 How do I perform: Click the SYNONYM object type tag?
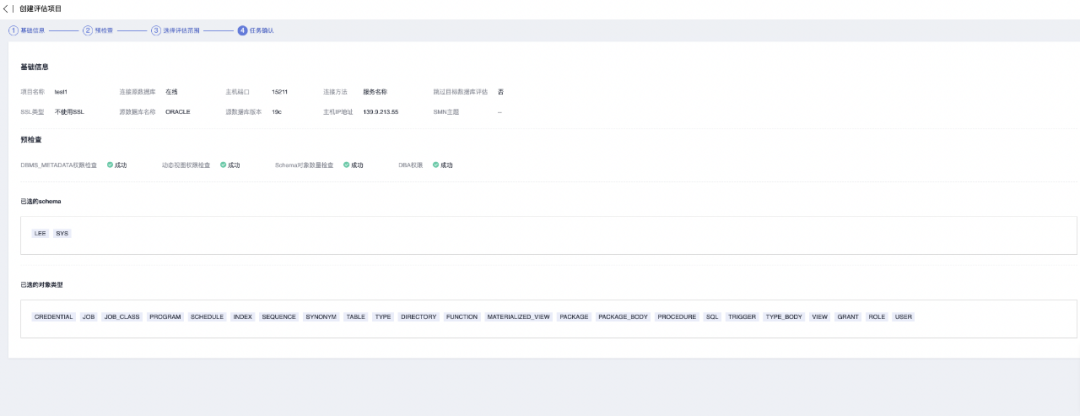(322, 317)
